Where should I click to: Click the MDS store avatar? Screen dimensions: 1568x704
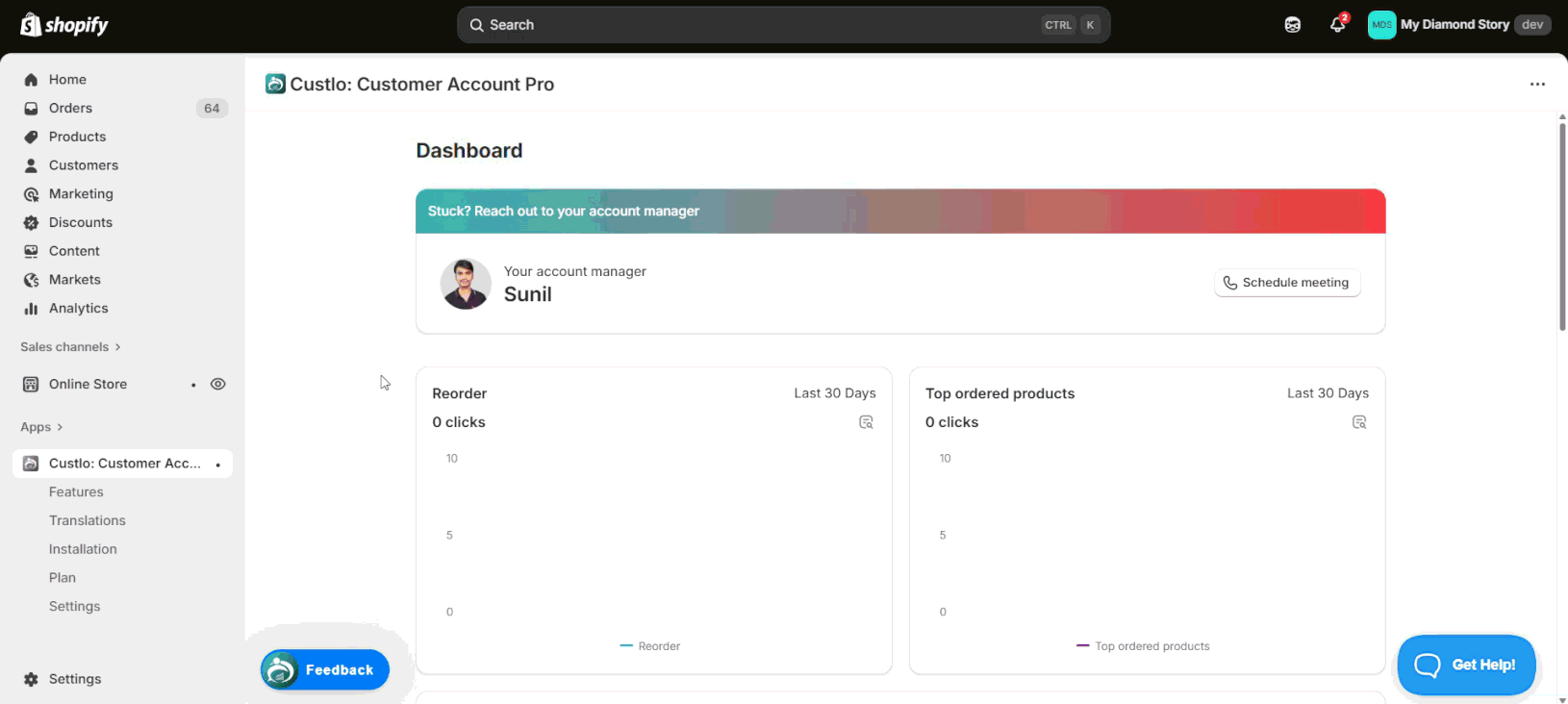click(x=1381, y=25)
